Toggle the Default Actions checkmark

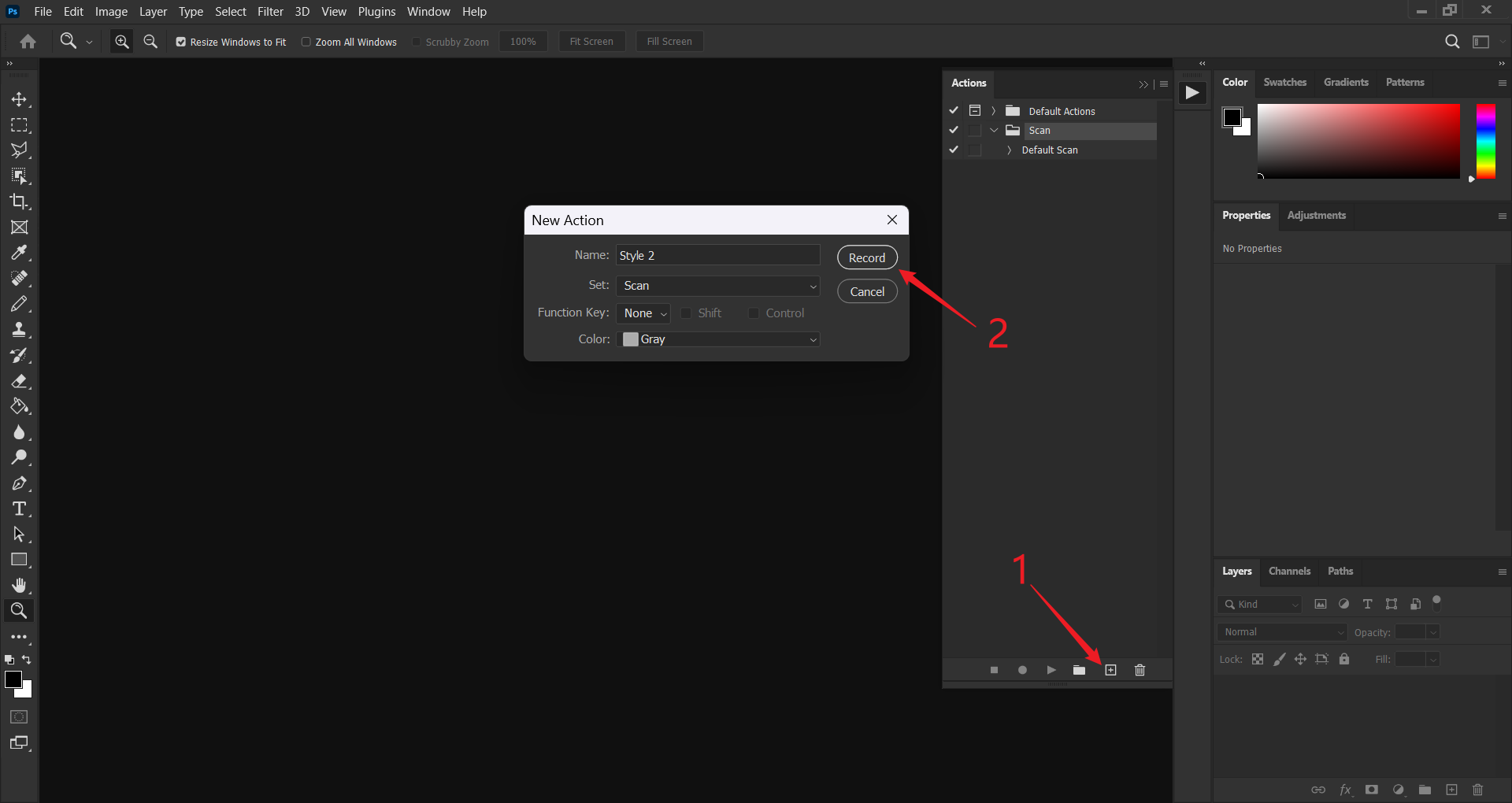tap(954, 111)
